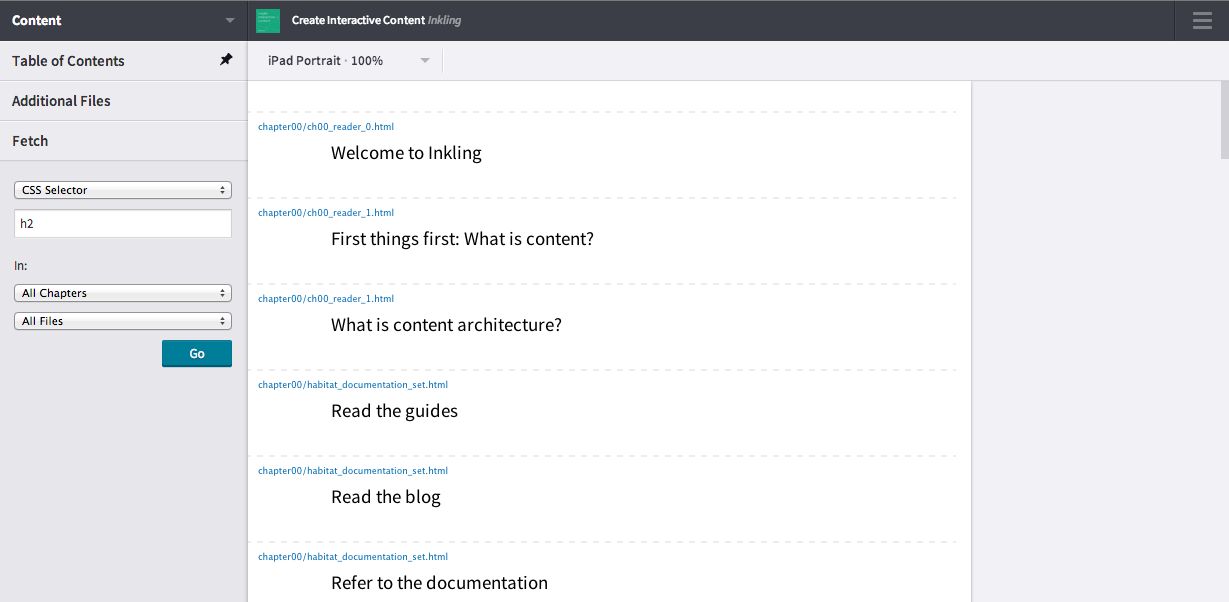1229x602 pixels.
Task: Open the CSS Selector search type dropdown
Action: click(122, 189)
